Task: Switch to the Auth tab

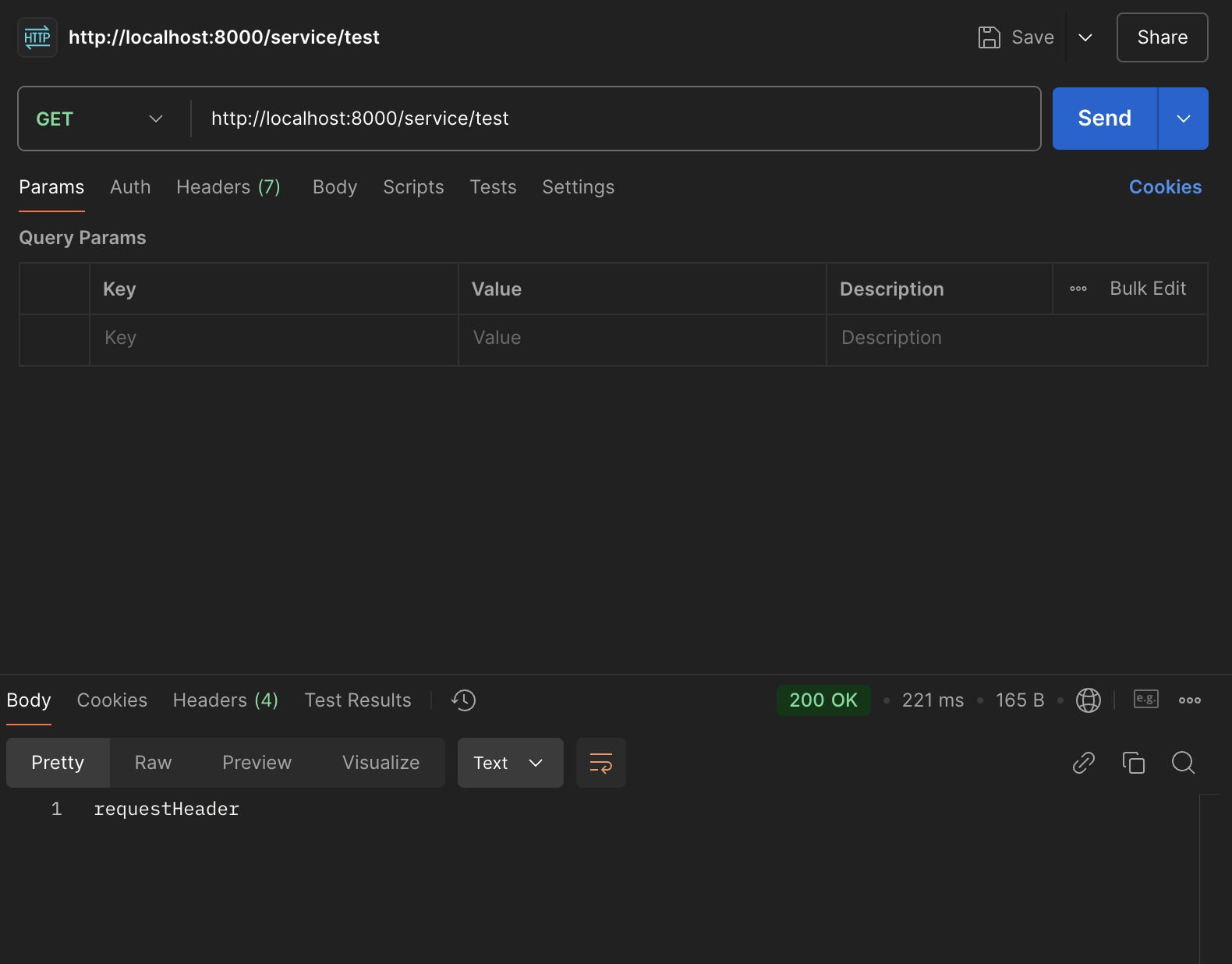Action: pos(130,187)
